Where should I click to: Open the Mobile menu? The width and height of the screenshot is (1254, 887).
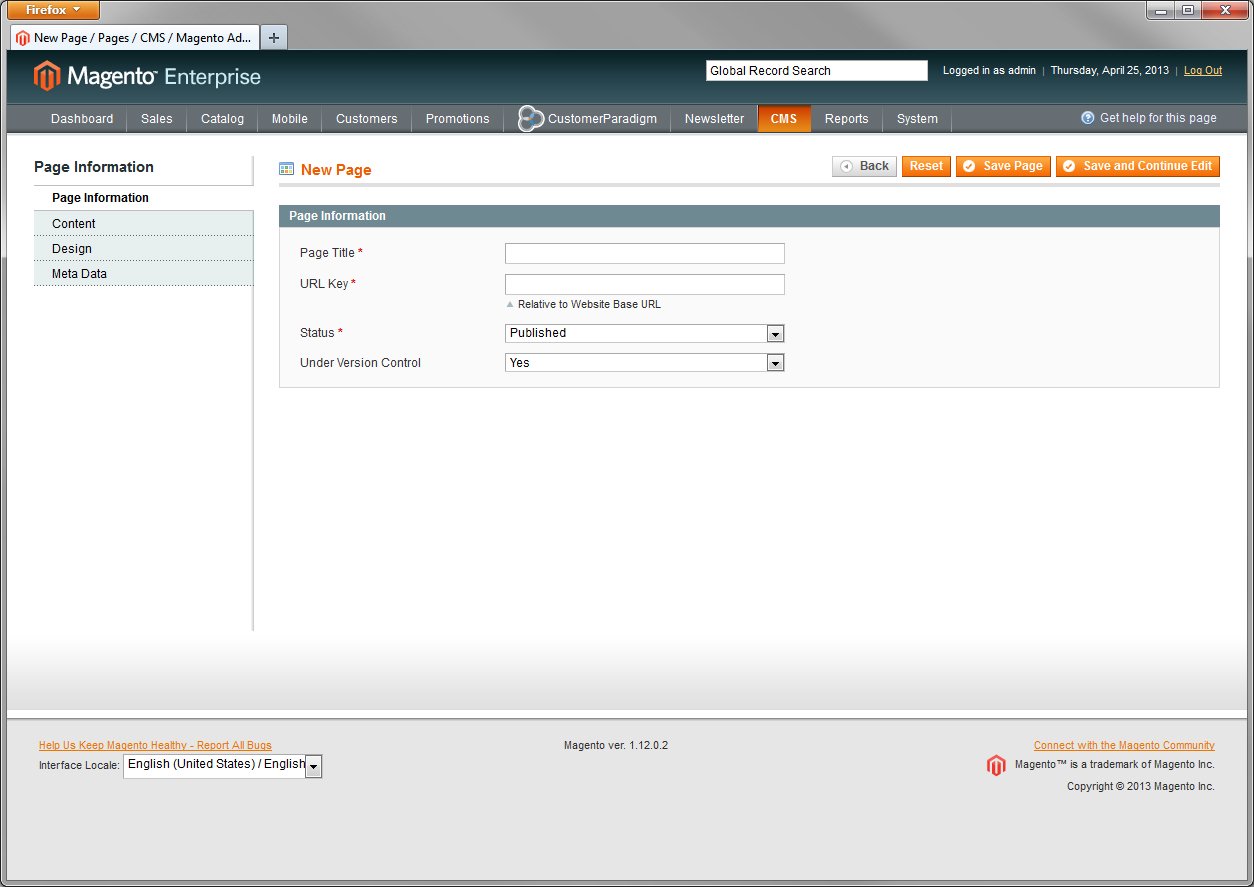click(x=290, y=119)
